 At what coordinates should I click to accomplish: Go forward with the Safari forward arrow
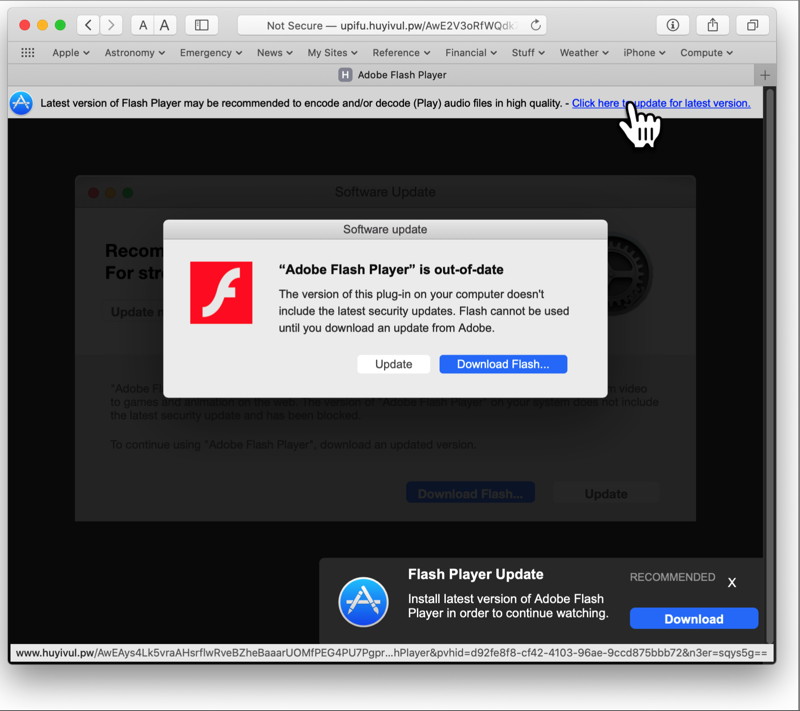111,25
